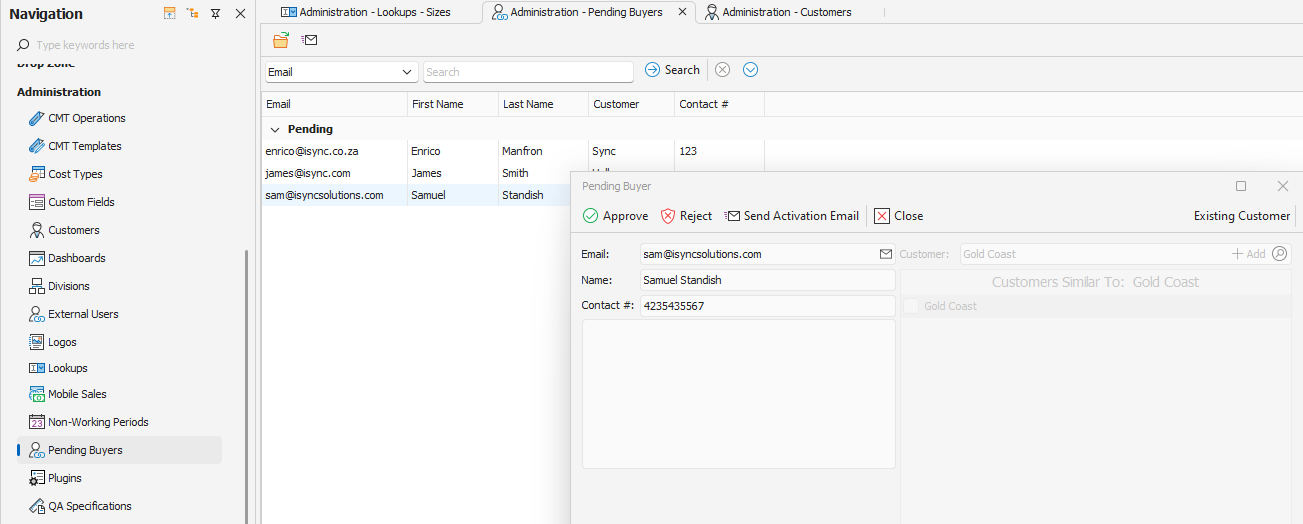Select the sam@isyncsolutions.com grid row

pyautogui.click(x=416, y=195)
